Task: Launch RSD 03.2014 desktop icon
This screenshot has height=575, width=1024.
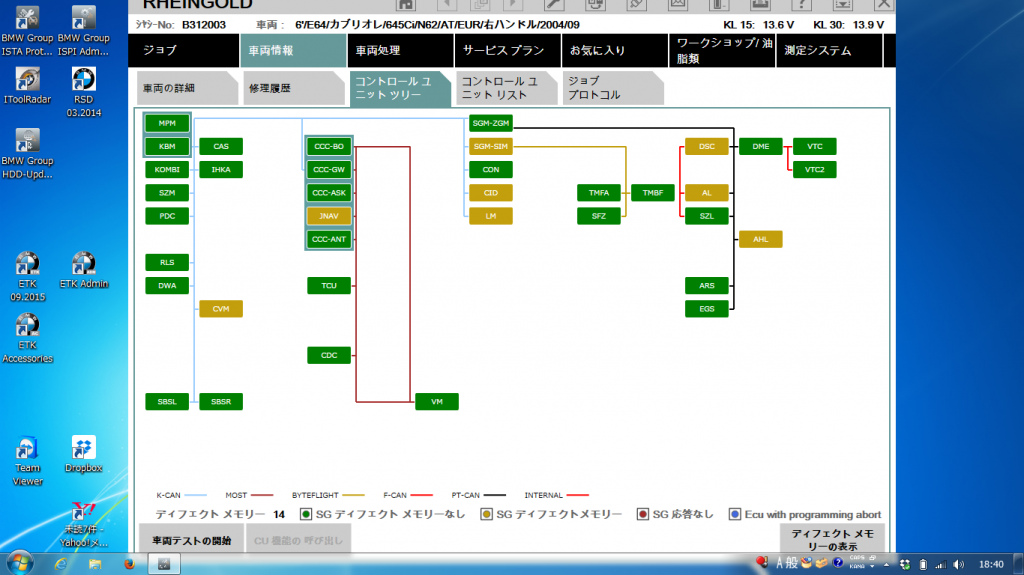Action: [84, 92]
